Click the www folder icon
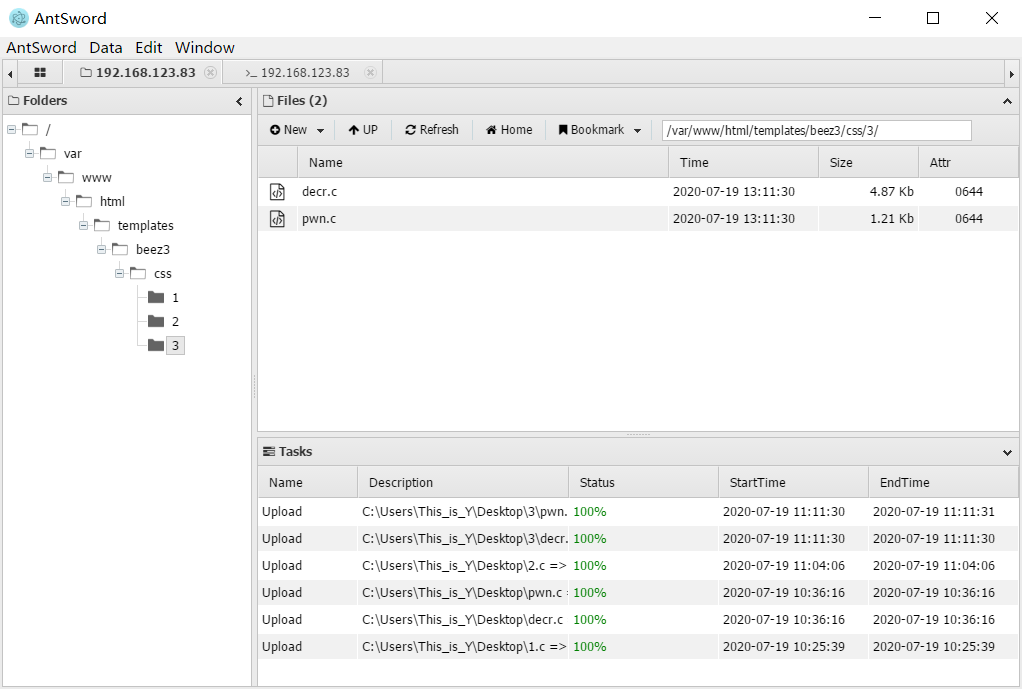1022x689 pixels. point(66,177)
